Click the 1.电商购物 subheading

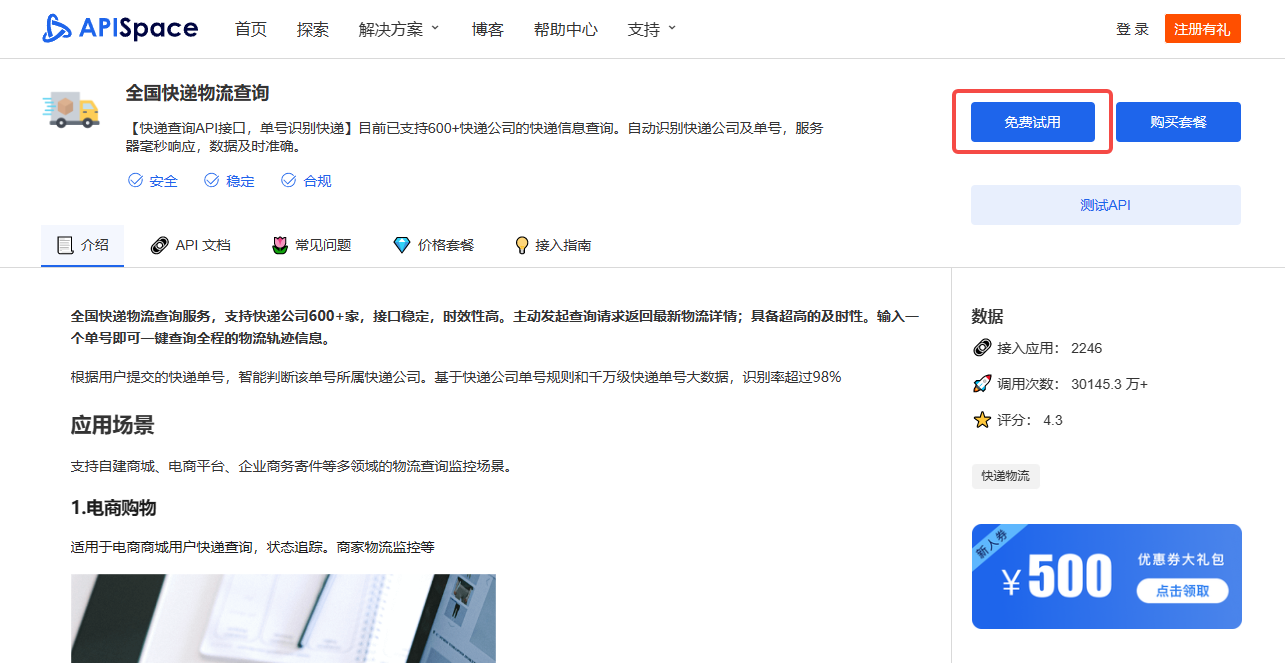(x=114, y=508)
